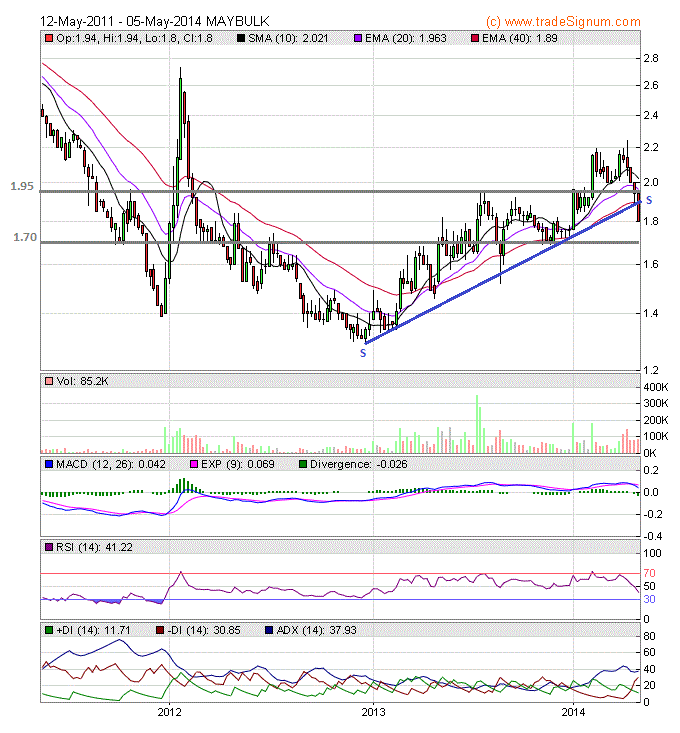This screenshot has width=680, height=733.
Task: Click the pink Vol legend swatch
Action: point(49,381)
